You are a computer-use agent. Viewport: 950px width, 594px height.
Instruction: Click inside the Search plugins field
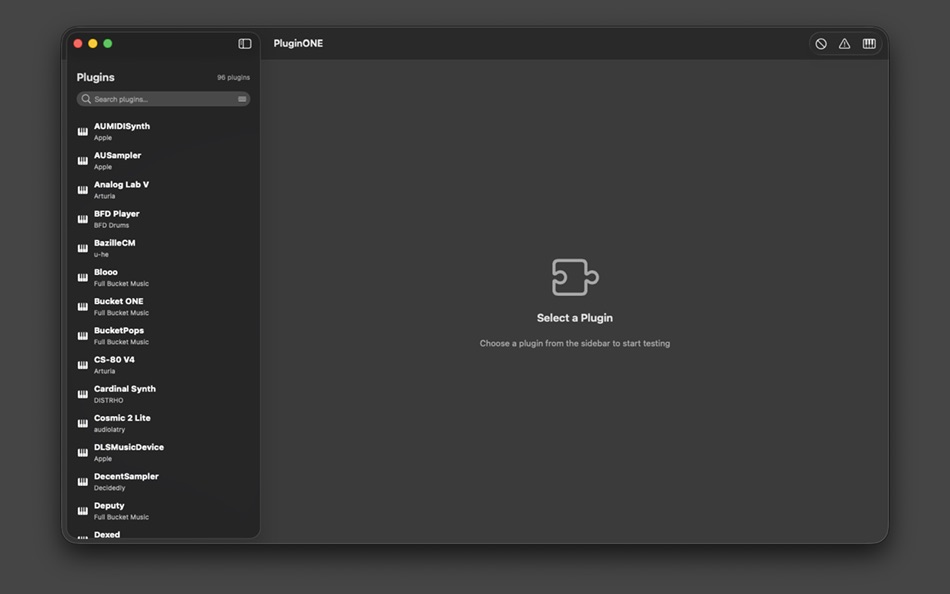[x=160, y=99]
